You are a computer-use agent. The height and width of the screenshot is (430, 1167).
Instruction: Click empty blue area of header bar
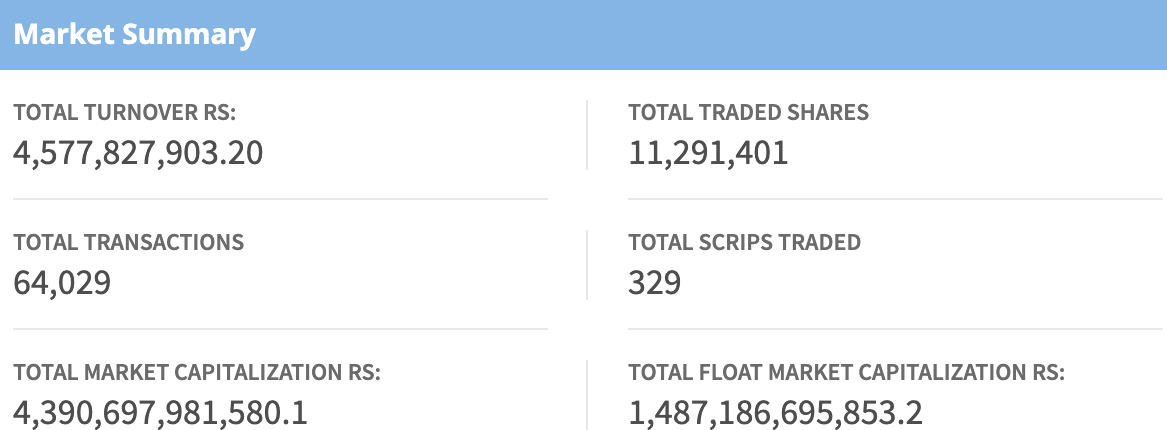[700, 35]
